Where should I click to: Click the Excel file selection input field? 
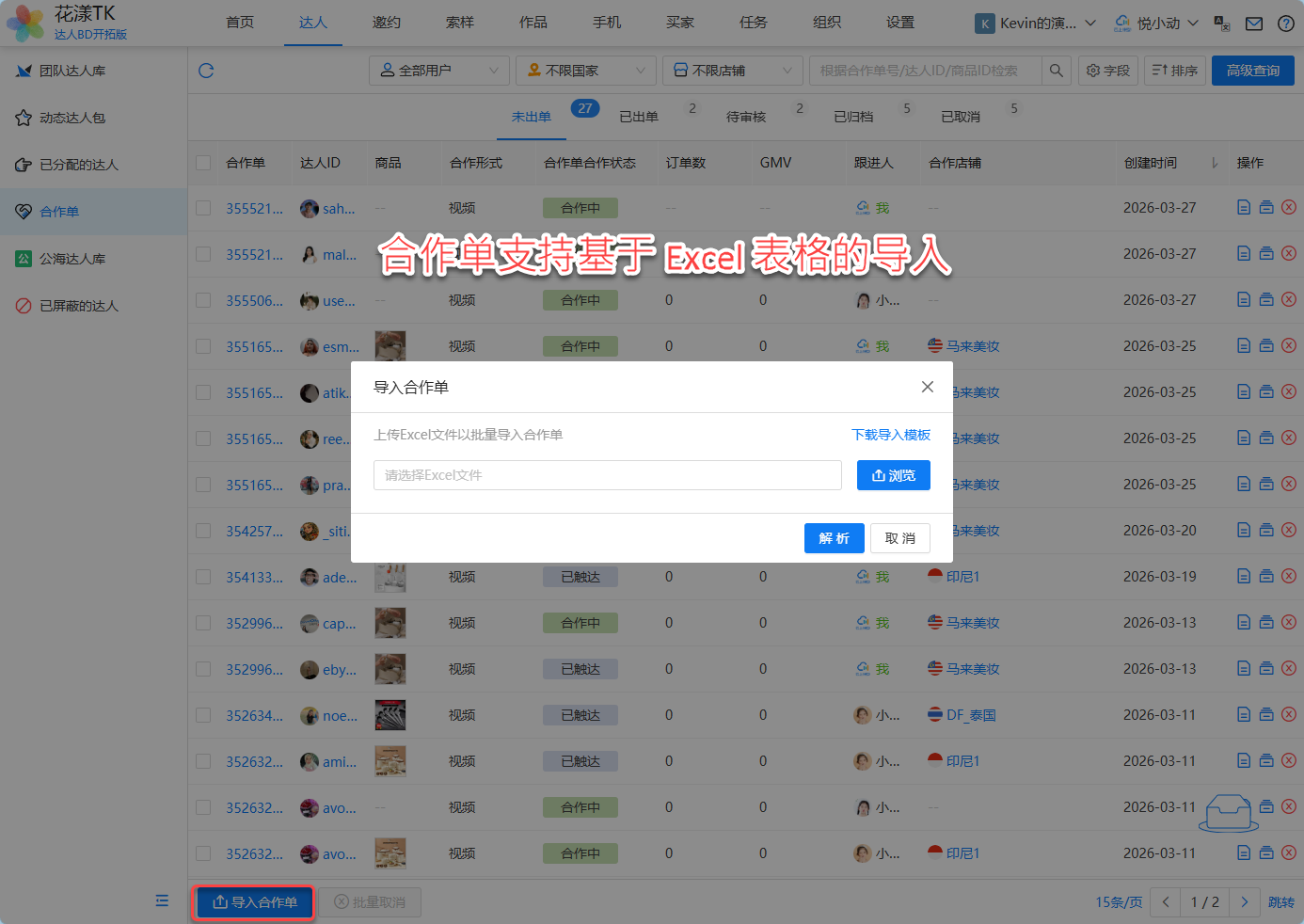click(607, 475)
